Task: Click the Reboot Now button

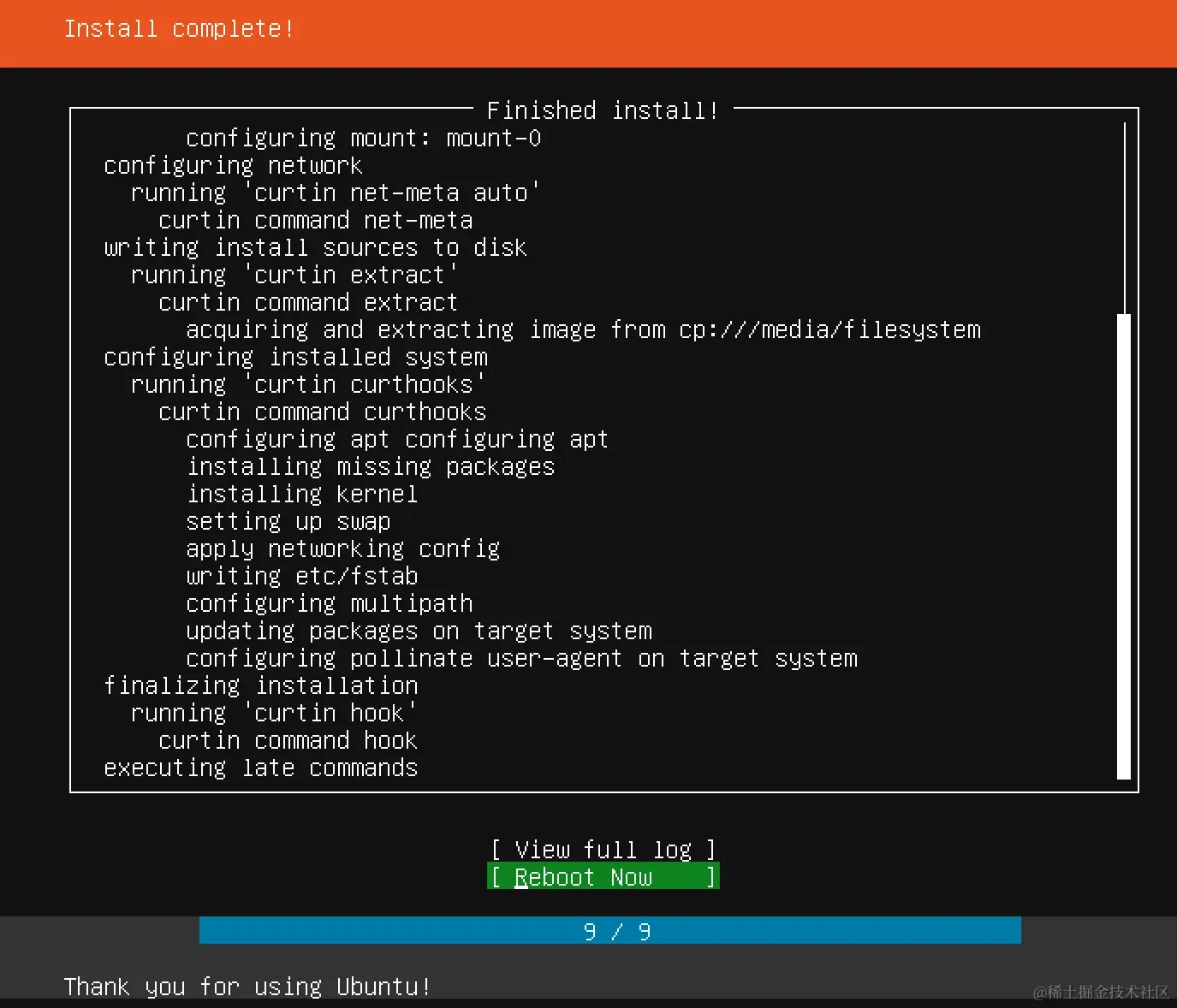Action: coord(603,877)
